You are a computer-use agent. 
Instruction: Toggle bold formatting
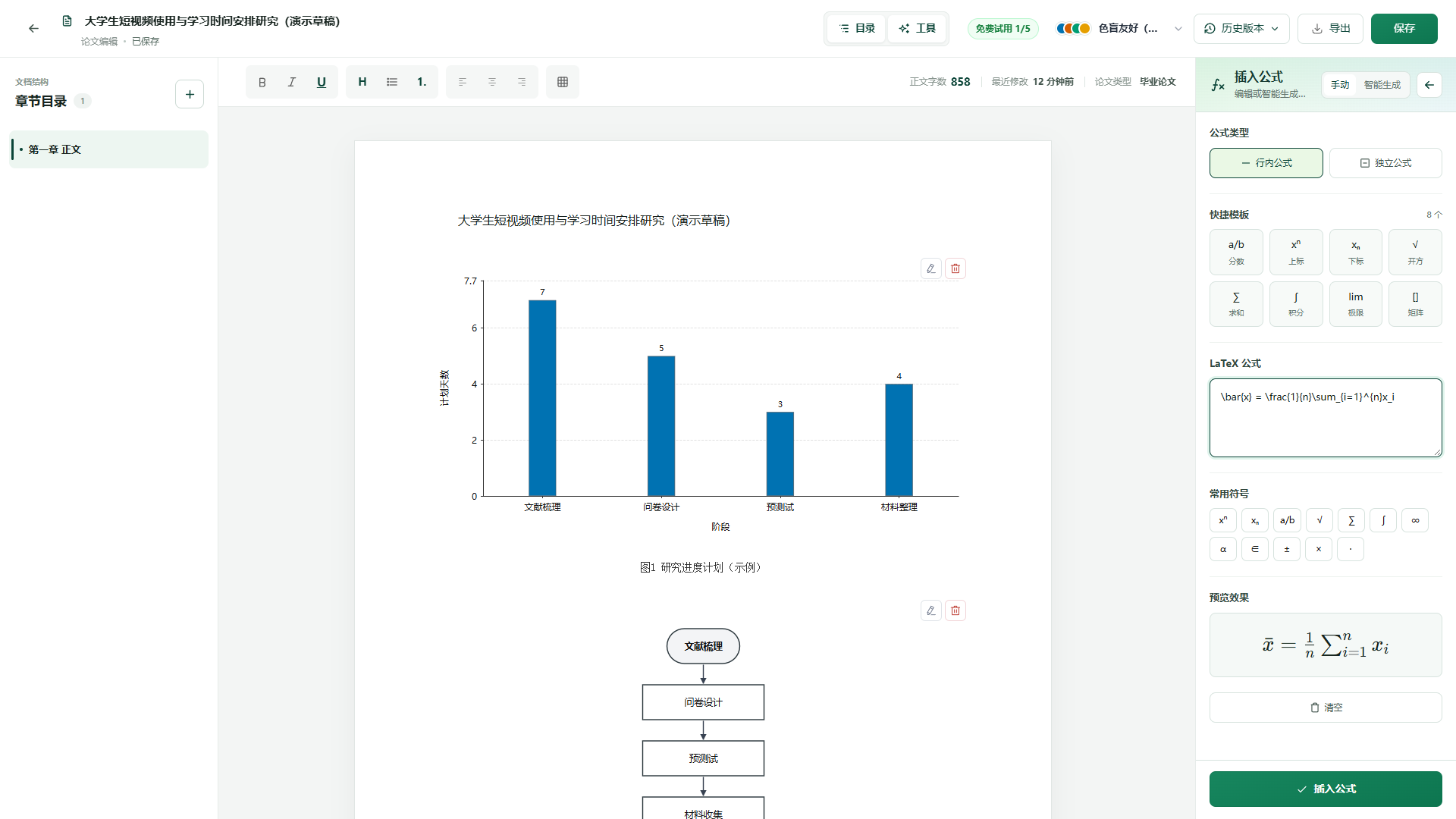[262, 82]
